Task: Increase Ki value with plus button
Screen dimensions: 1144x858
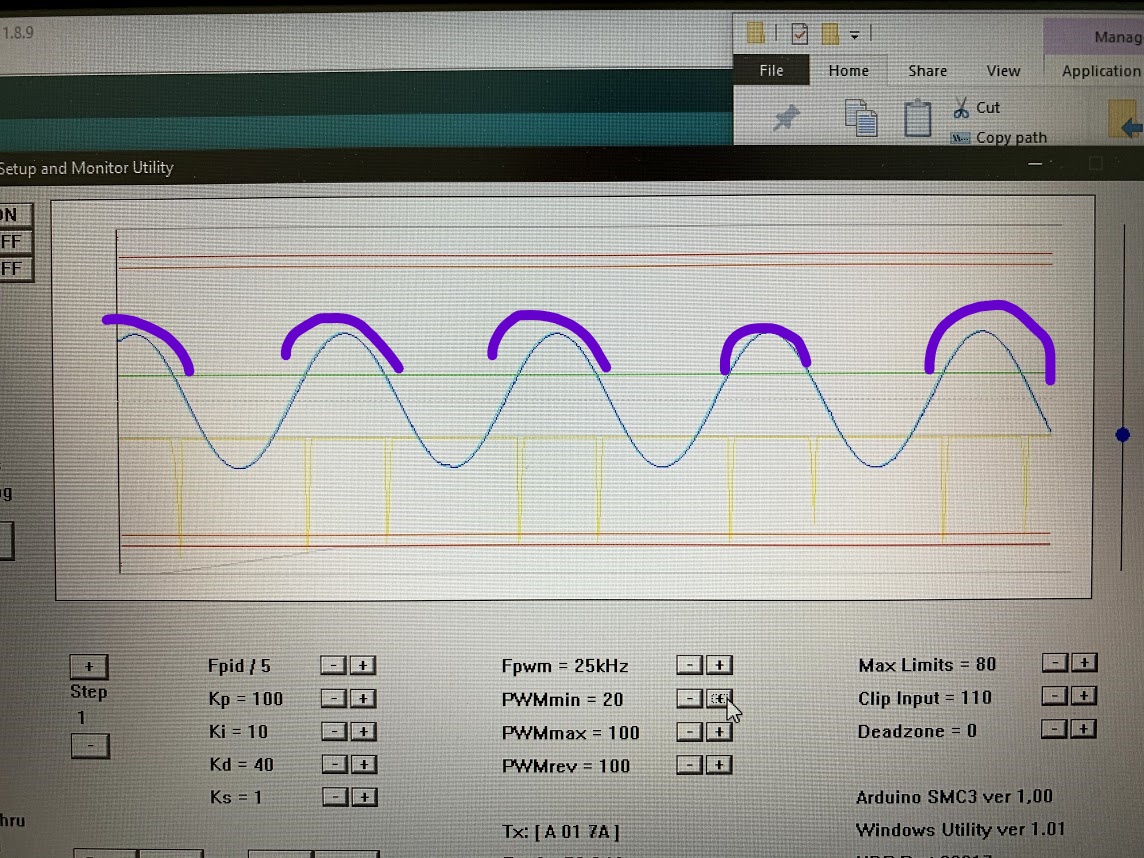Action: point(363,731)
